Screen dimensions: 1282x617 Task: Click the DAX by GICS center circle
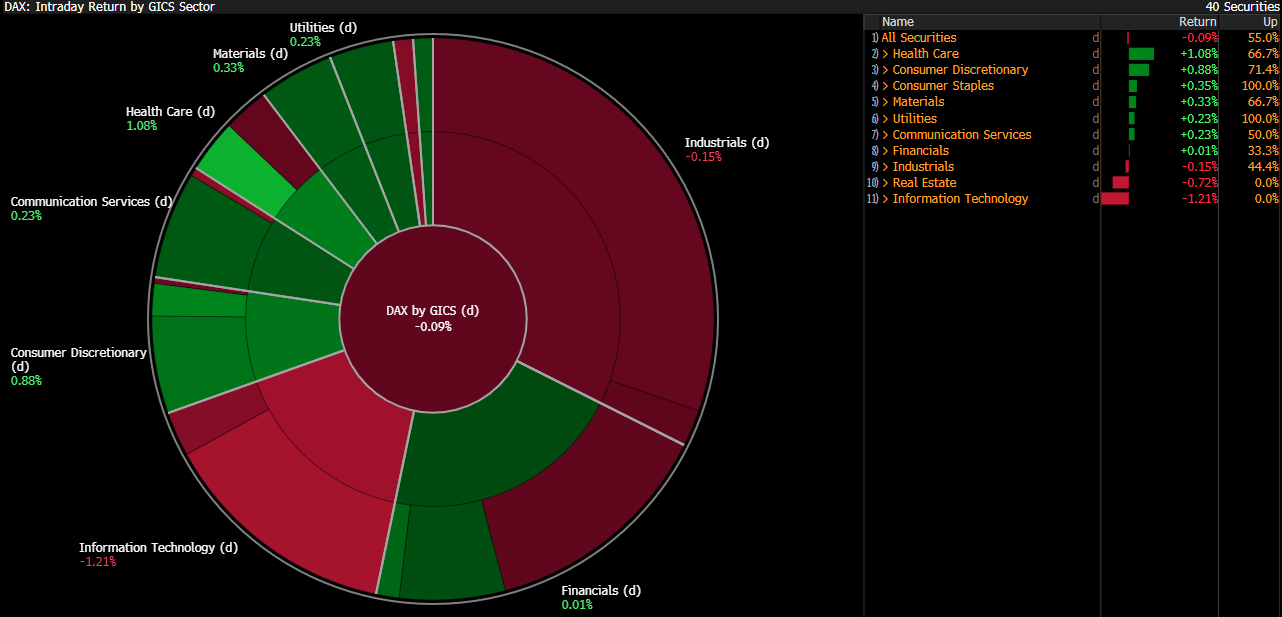(x=433, y=318)
